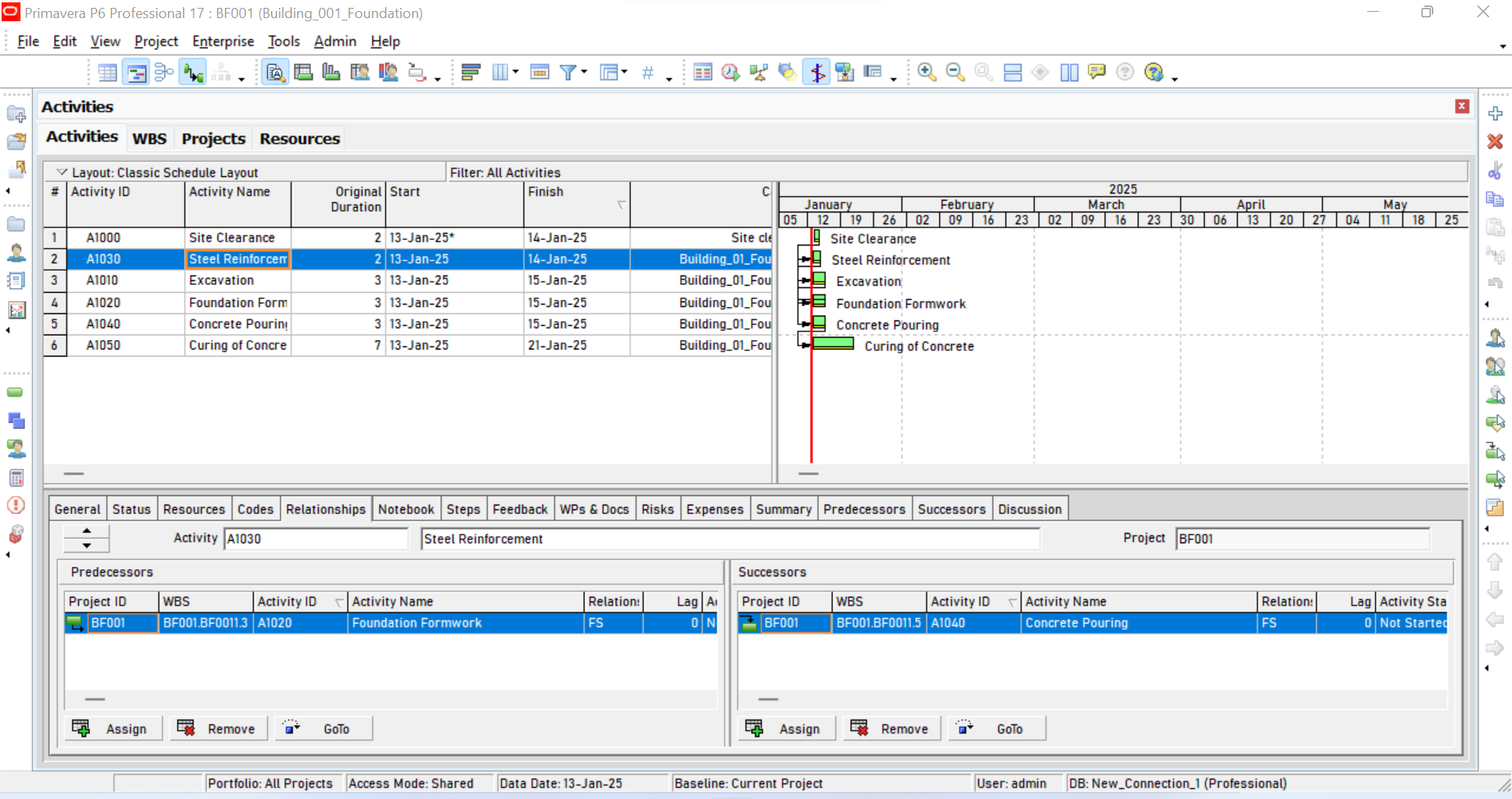The width and height of the screenshot is (1512, 799).
Task: Toggle vertical split panes icon
Action: [x=1069, y=73]
